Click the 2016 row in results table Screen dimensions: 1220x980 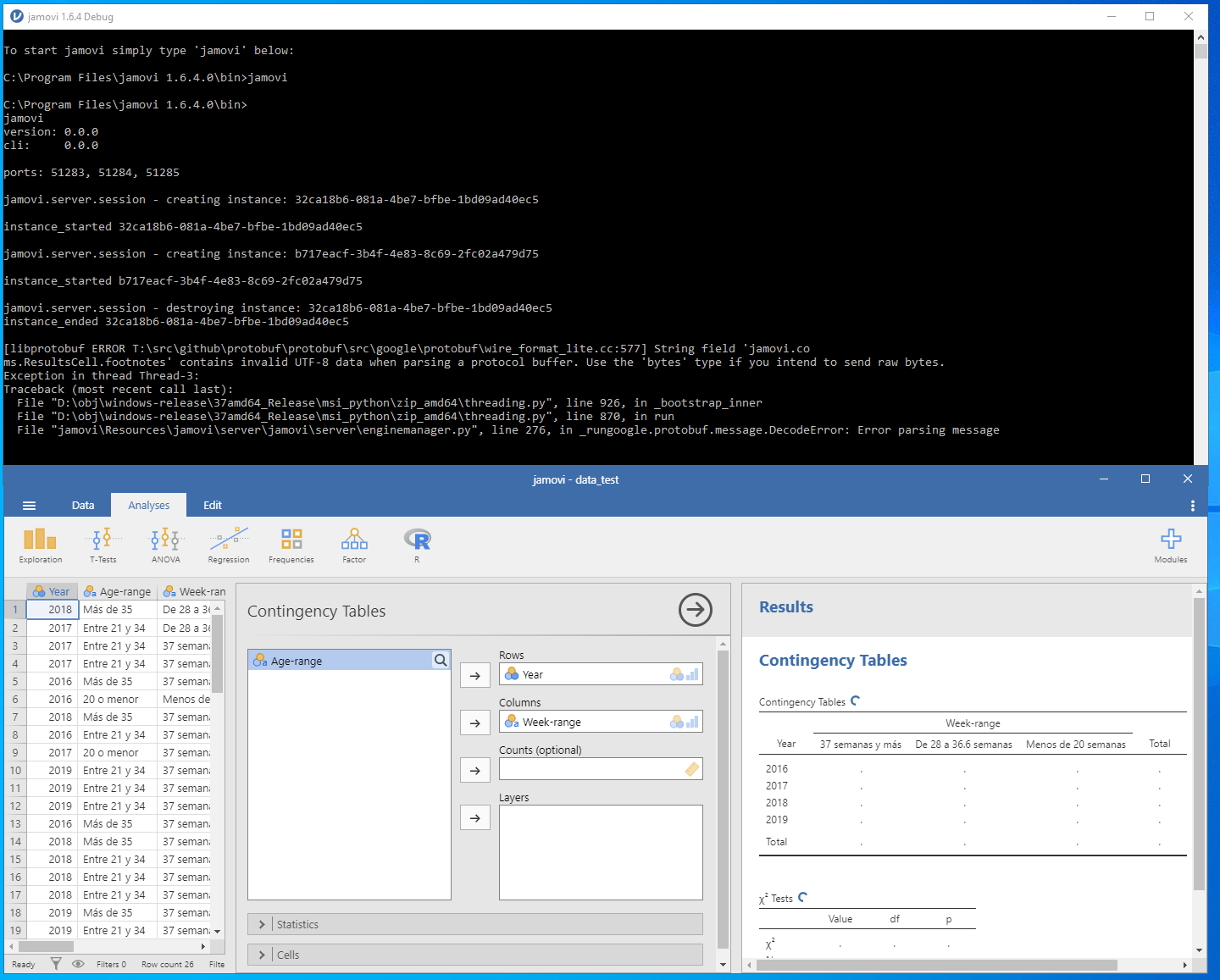tap(973, 769)
